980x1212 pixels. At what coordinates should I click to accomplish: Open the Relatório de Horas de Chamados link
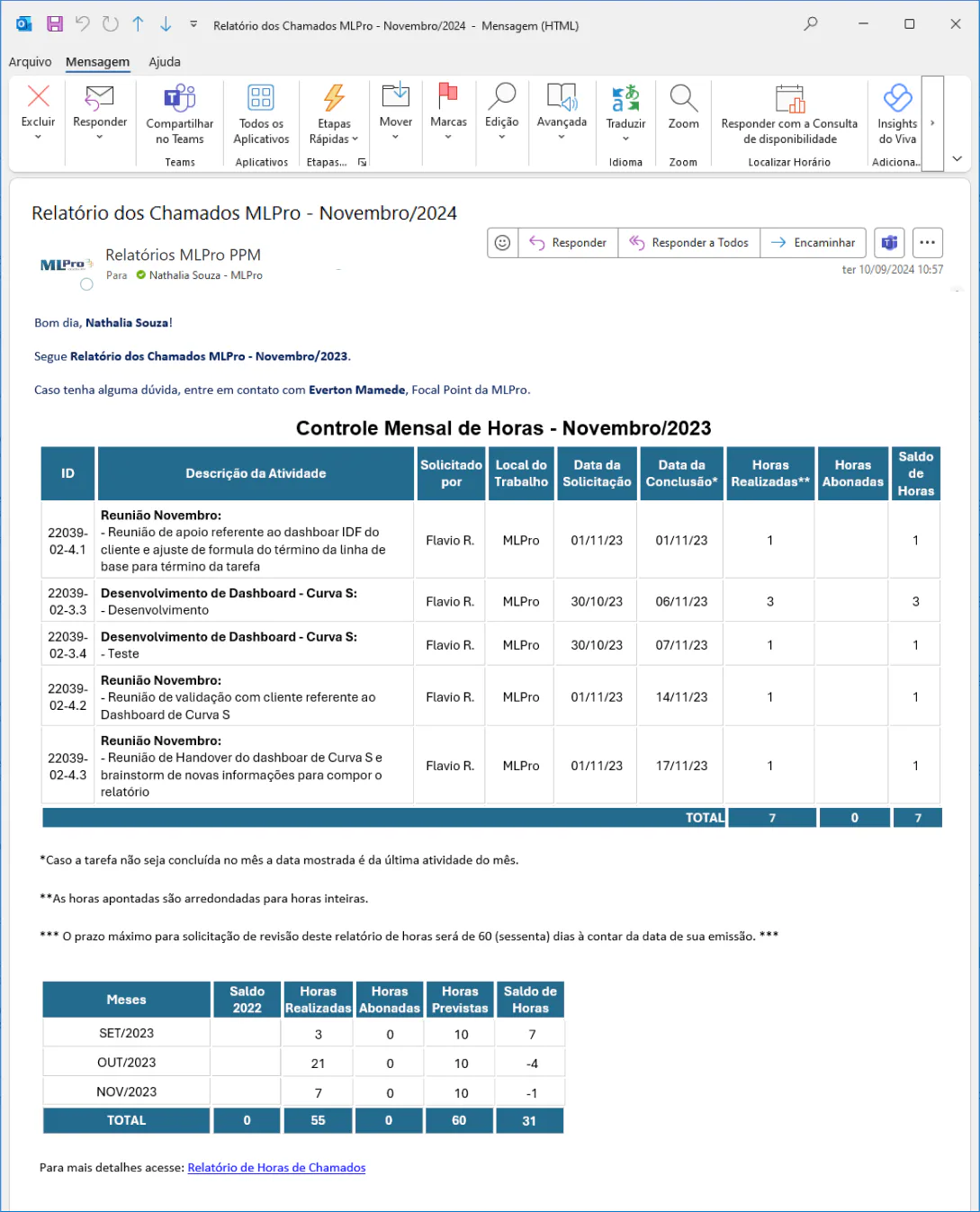click(276, 1168)
